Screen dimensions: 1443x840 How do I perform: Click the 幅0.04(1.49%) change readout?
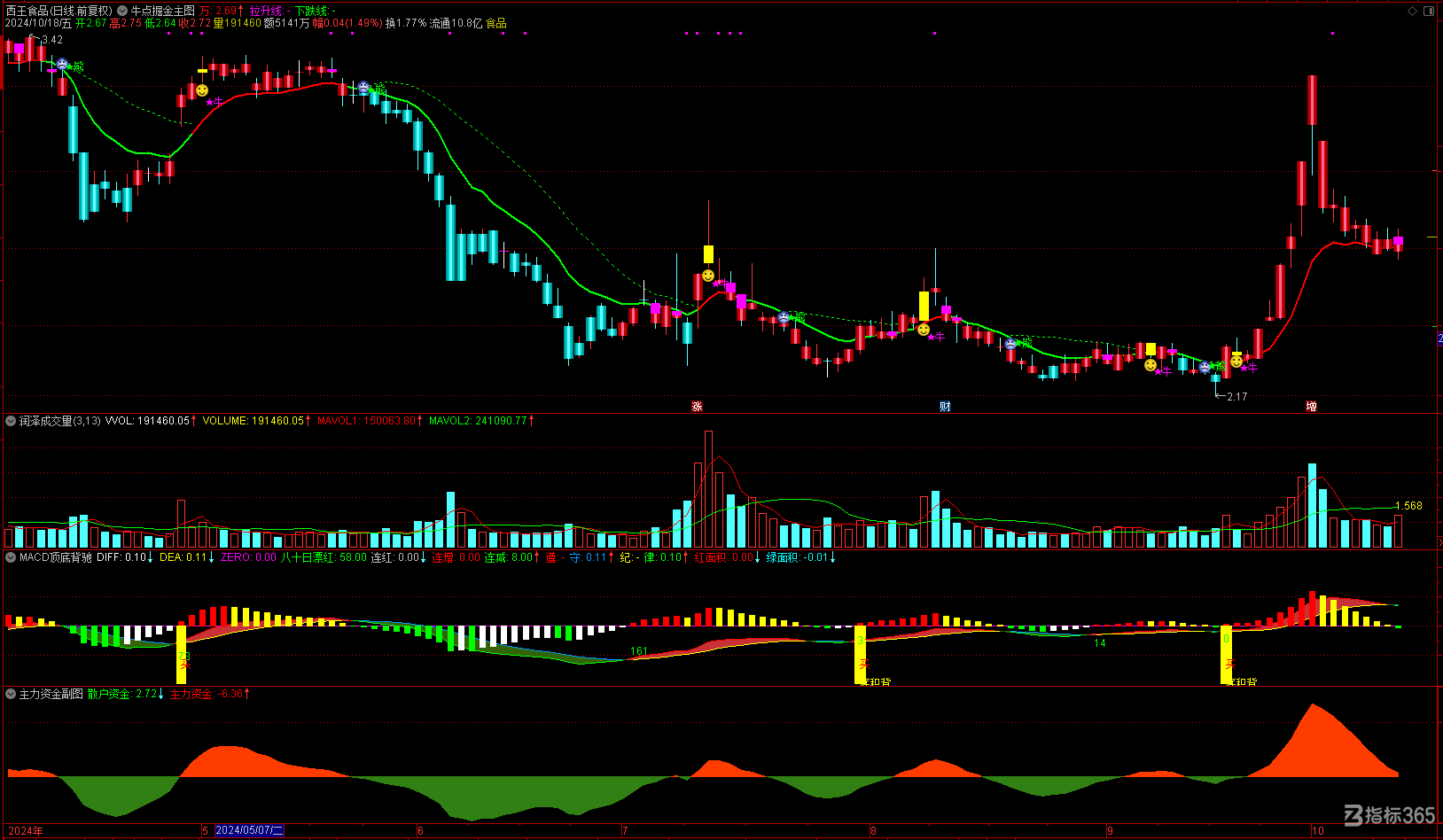pyautogui.click(x=347, y=23)
